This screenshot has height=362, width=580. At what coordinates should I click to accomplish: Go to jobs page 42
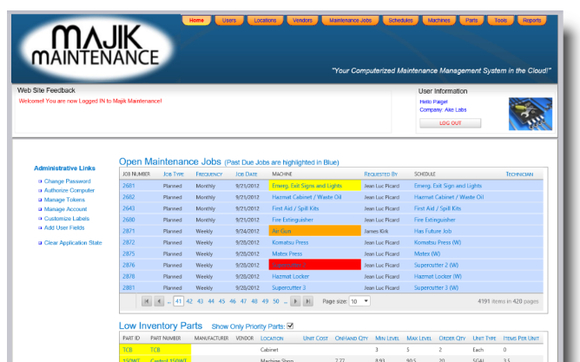click(189, 301)
